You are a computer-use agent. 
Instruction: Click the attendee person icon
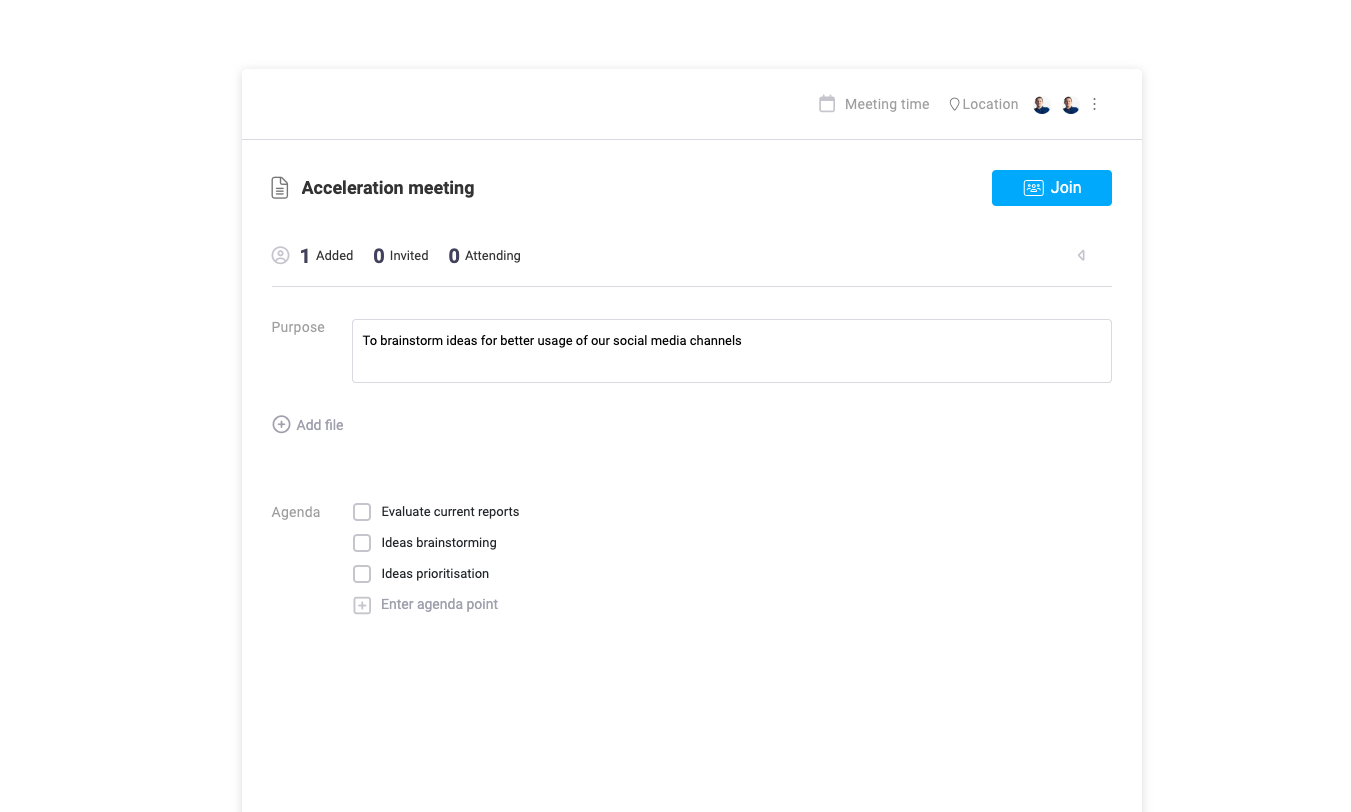coord(281,255)
